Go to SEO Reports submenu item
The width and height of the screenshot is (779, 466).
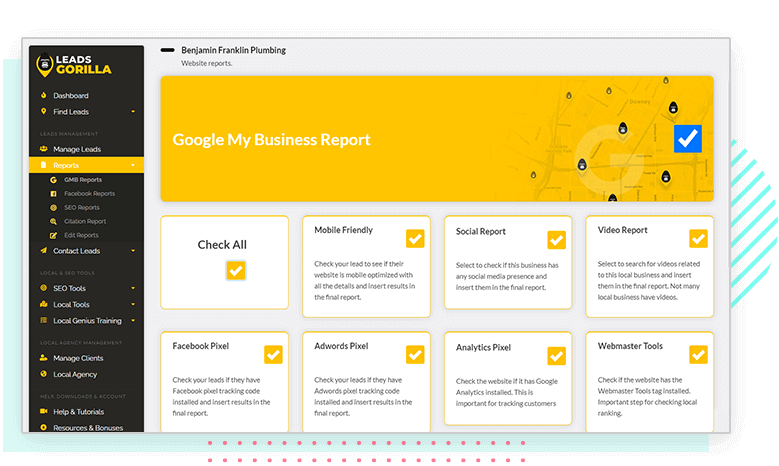click(x=81, y=208)
